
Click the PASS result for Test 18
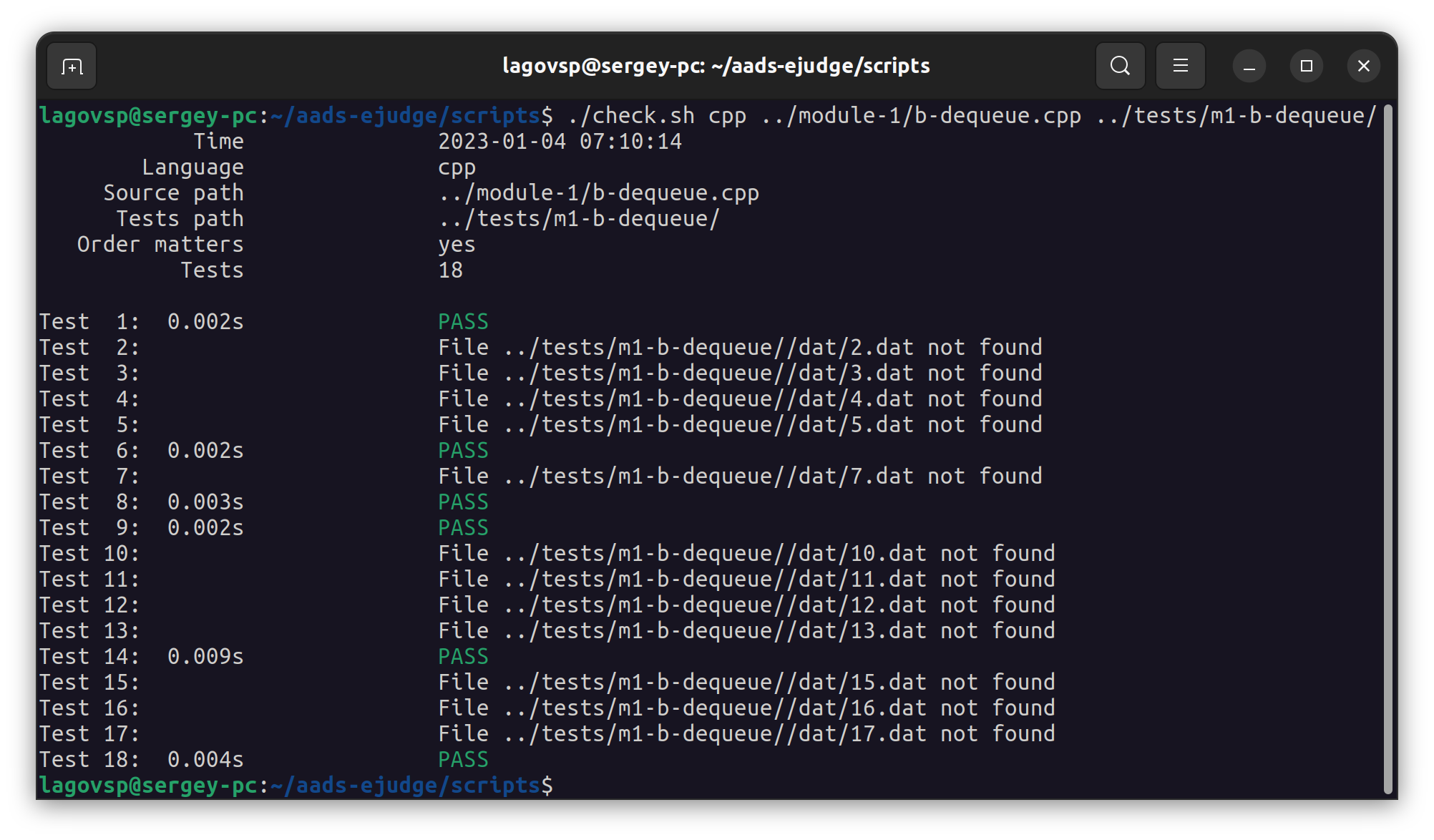point(463,760)
